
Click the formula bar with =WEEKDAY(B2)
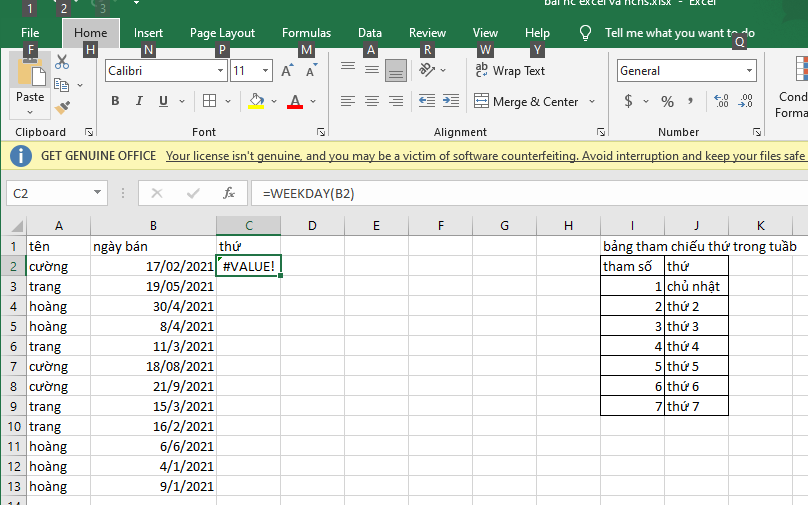pyautogui.click(x=529, y=193)
